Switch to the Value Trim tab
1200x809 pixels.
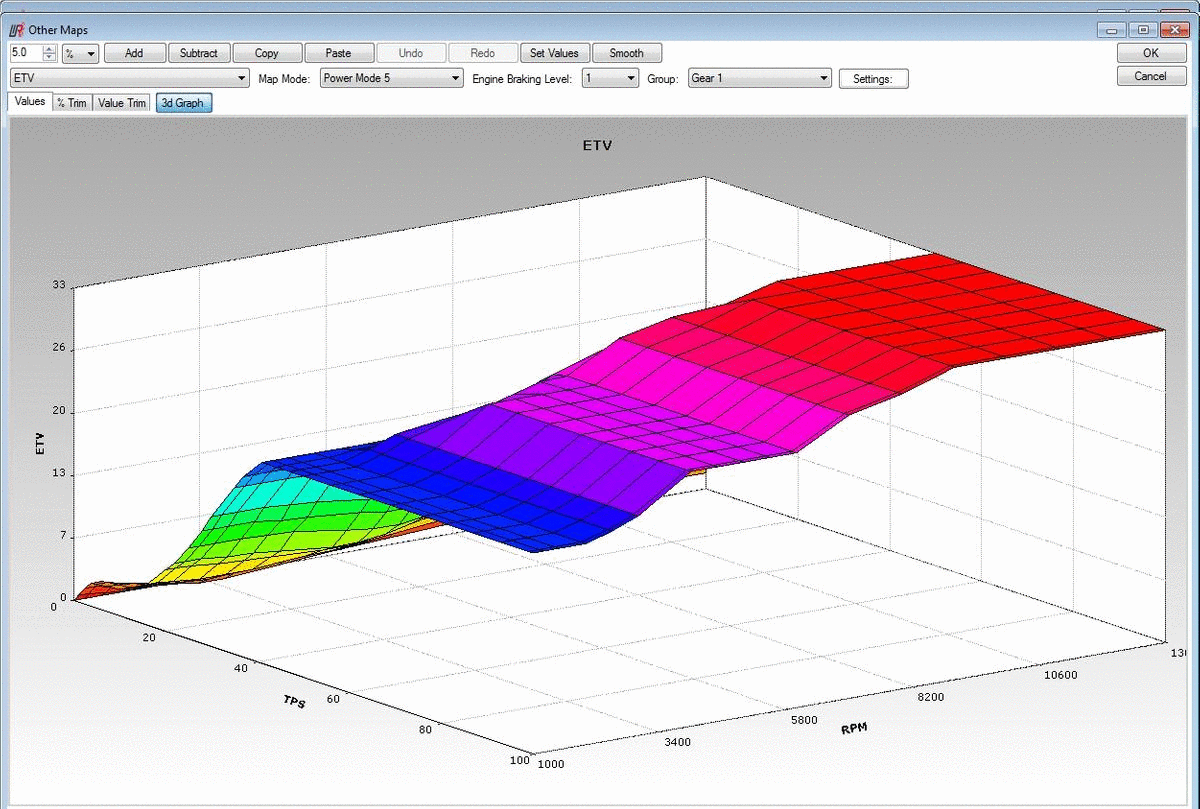pyautogui.click(x=122, y=103)
